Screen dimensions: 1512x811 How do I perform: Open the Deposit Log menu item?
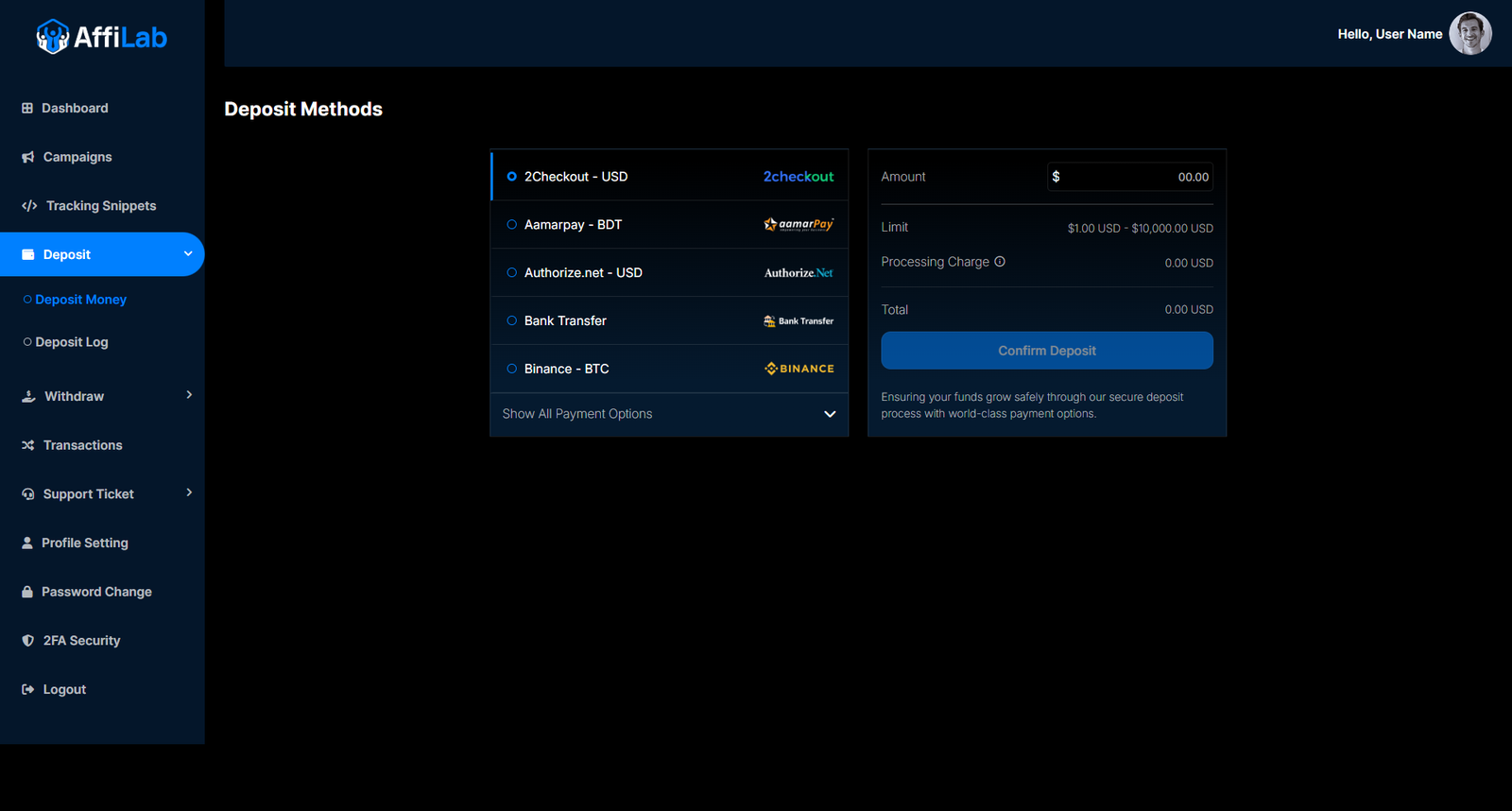[x=72, y=342]
